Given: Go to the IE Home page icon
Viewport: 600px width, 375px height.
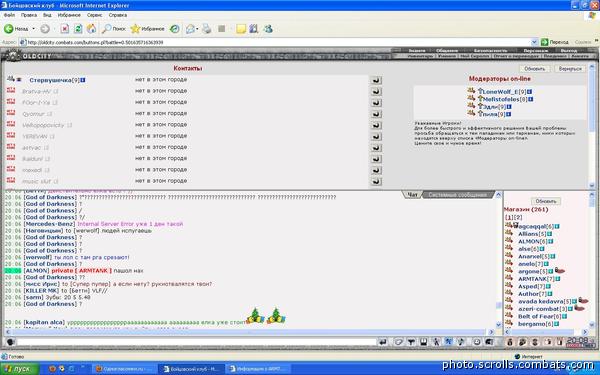Looking at the screenshot, I should [x=91, y=29].
